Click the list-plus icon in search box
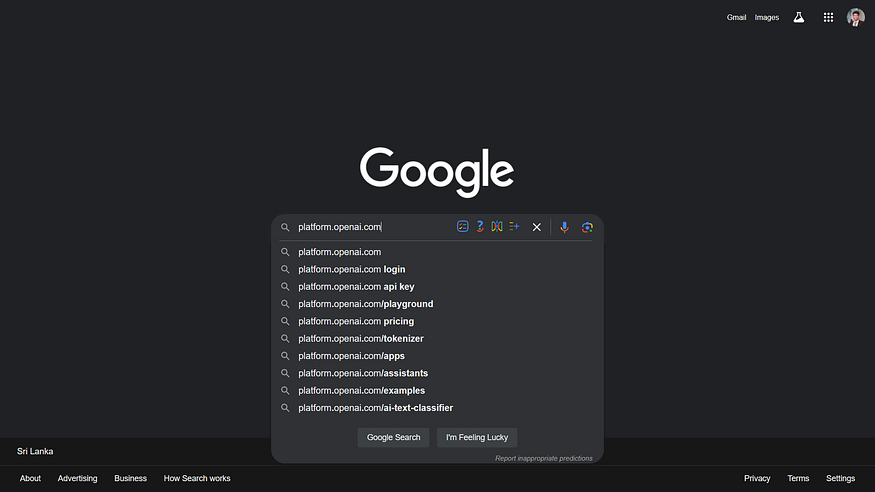 514,226
